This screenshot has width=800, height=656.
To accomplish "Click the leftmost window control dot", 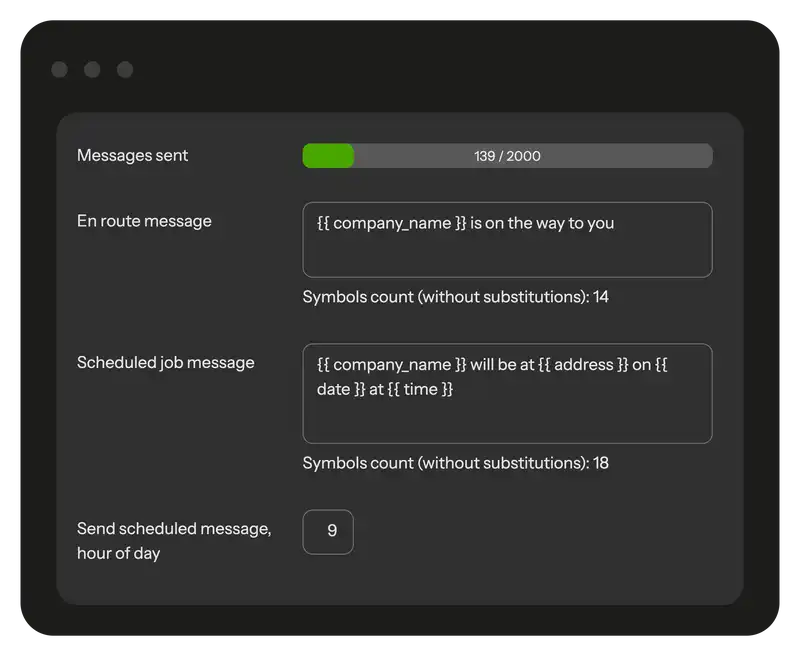I will pyautogui.click(x=59, y=69).
